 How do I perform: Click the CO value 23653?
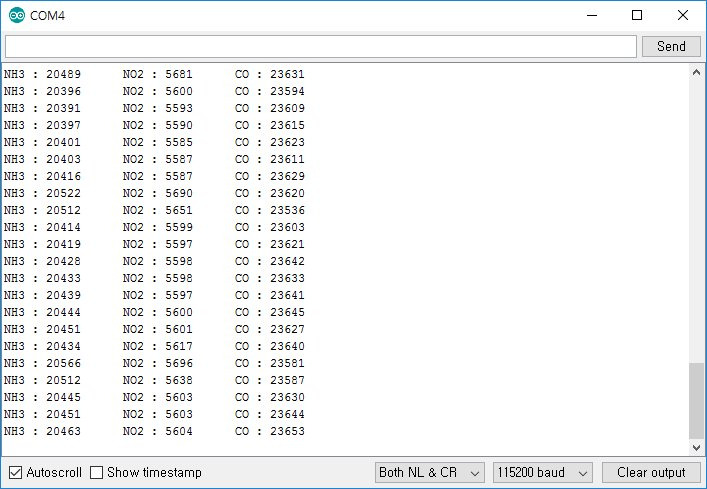pos(288,431)
